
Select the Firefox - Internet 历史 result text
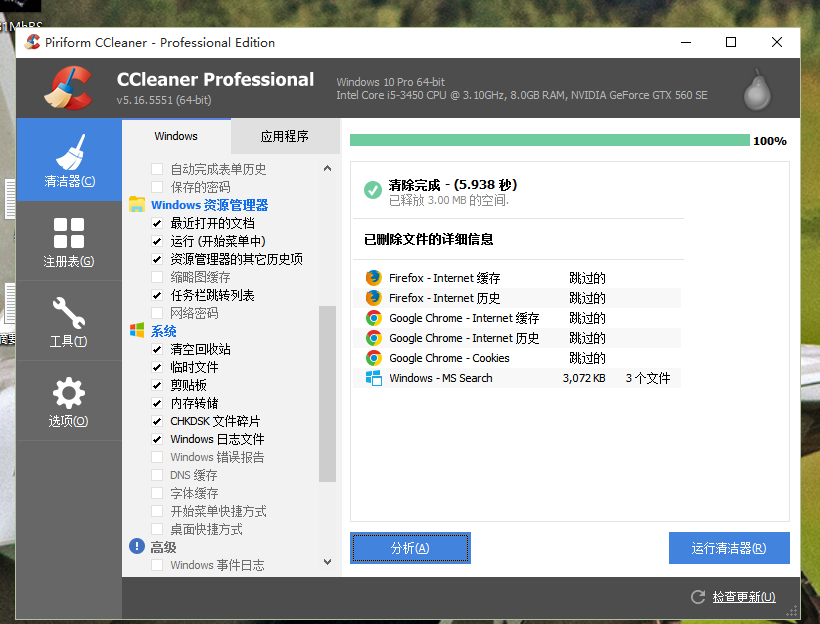[445, 298]
